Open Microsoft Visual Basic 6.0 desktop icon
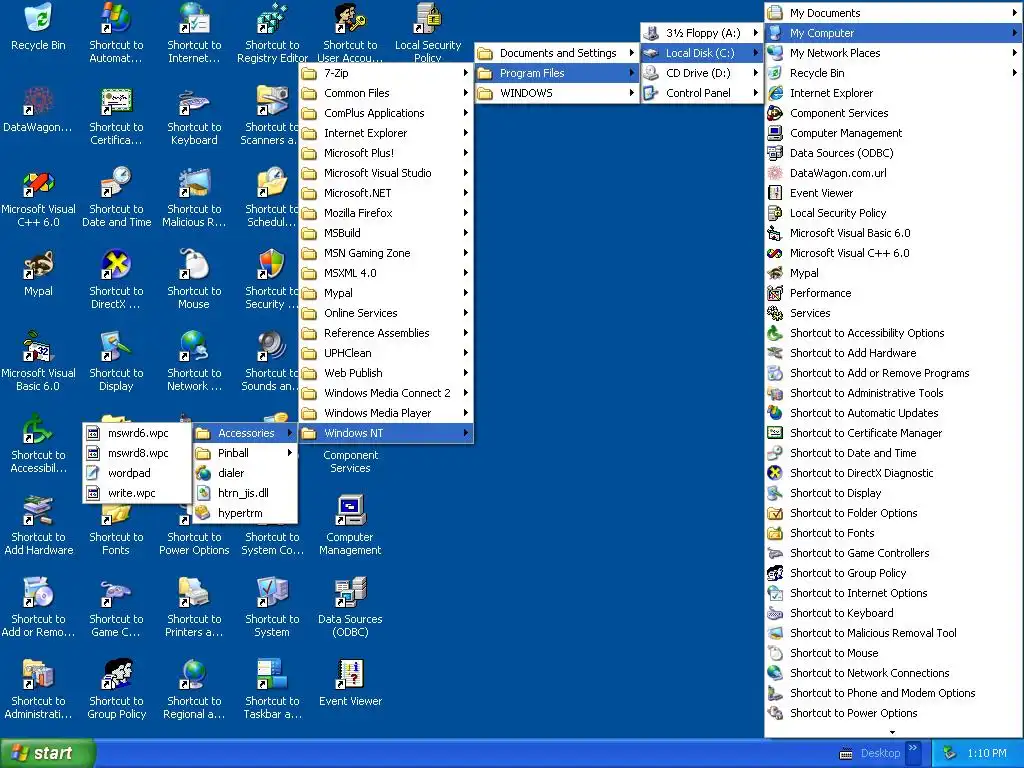 click(39, 362)
